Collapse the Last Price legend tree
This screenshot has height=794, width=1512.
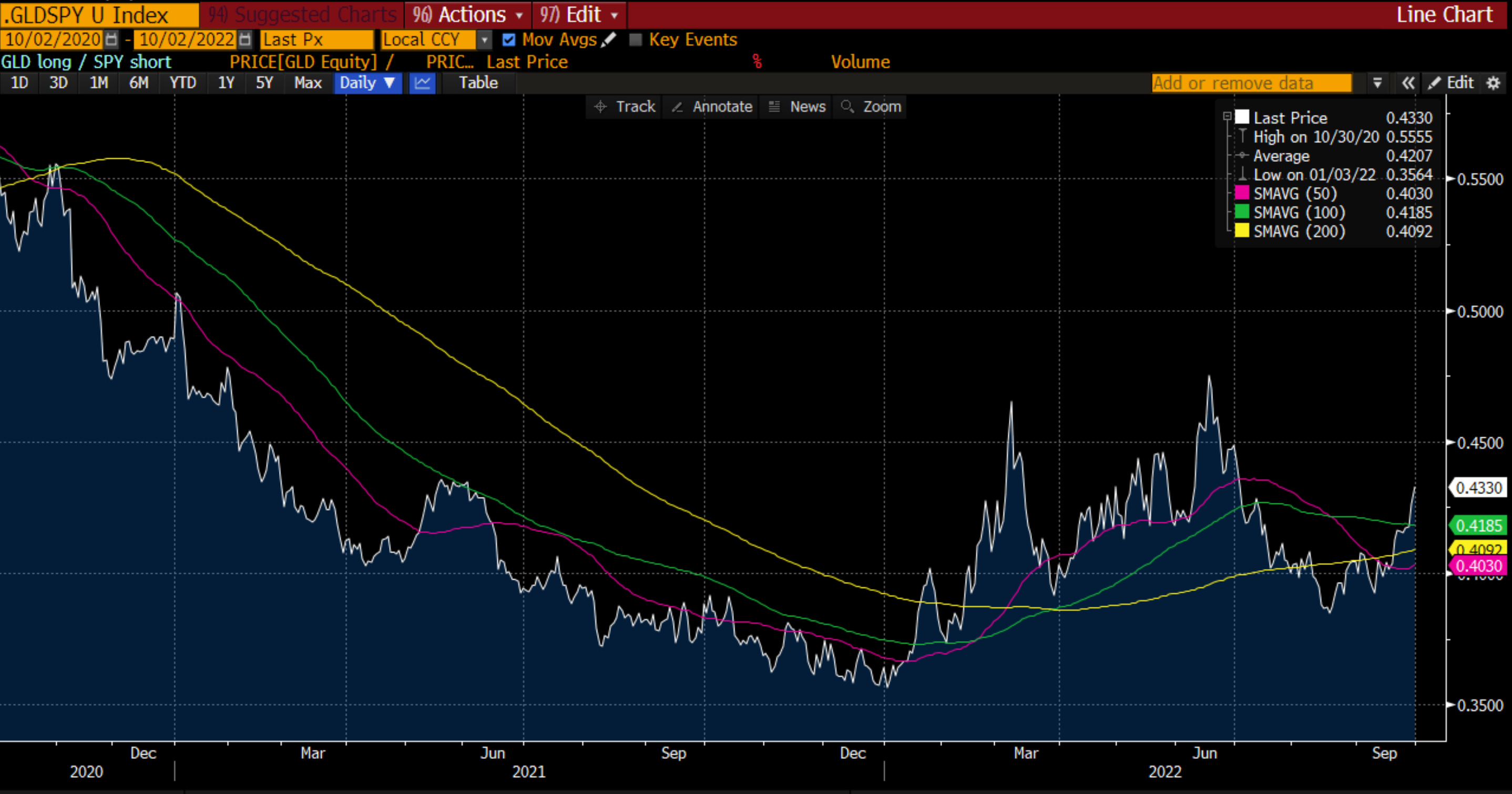[1227, 117]
